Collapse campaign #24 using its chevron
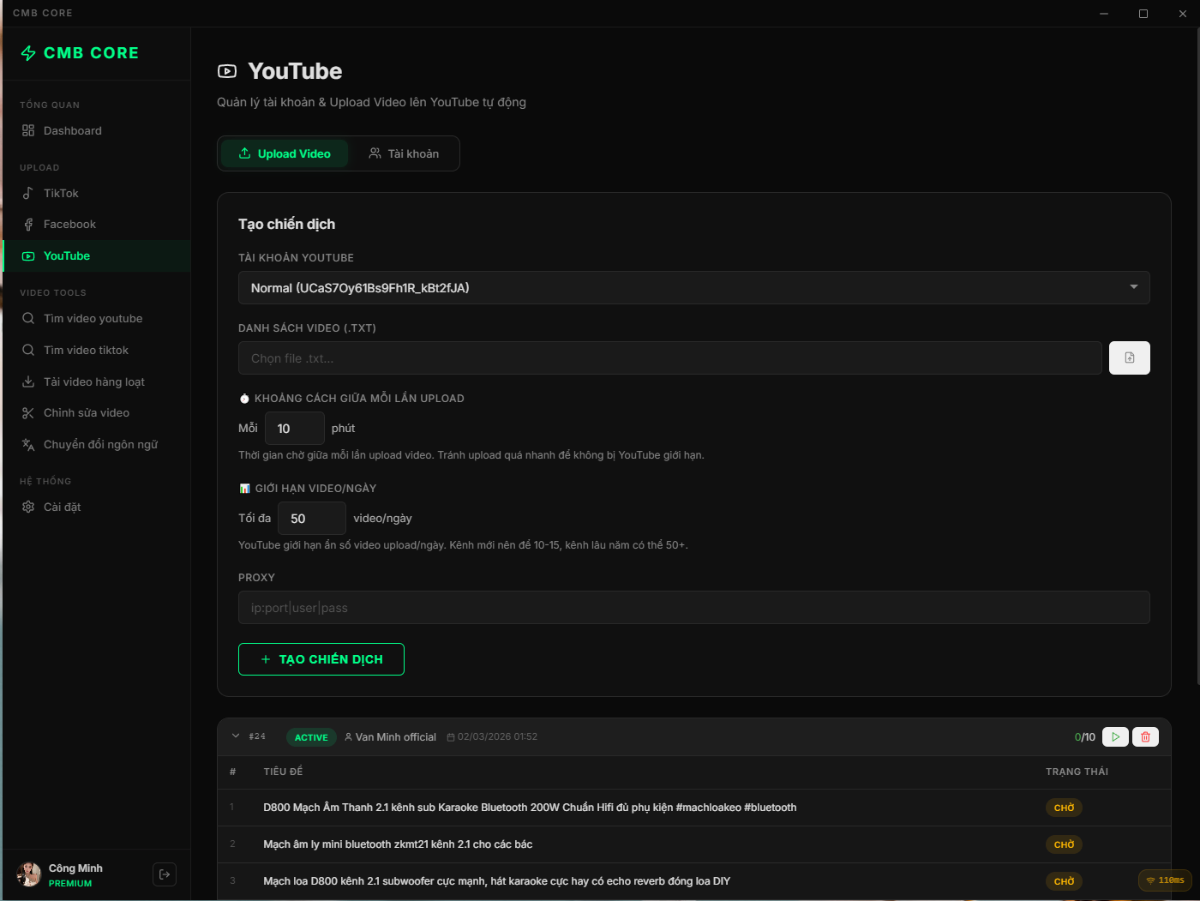This screenshot has width=1200, height=901. [236, 736]
